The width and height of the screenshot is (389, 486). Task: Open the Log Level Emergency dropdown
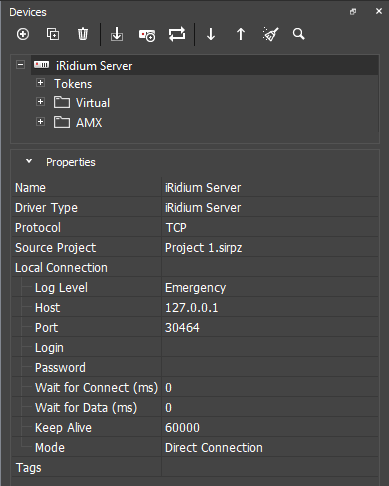click(270, 287)
